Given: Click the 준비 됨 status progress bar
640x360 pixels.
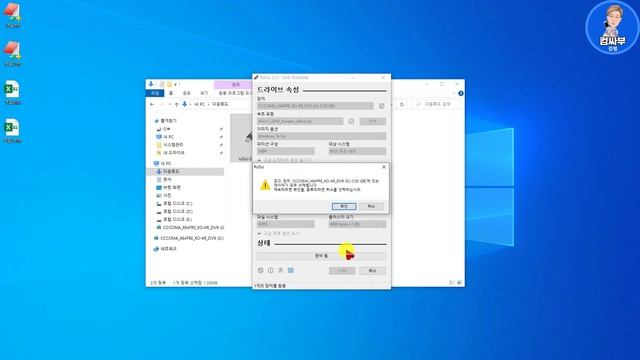Looking at the screenshot, I should tap(321, 256).
